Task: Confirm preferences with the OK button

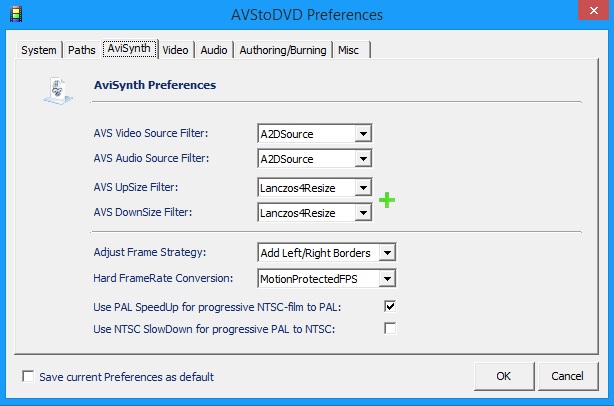Action: click(504, 376)
